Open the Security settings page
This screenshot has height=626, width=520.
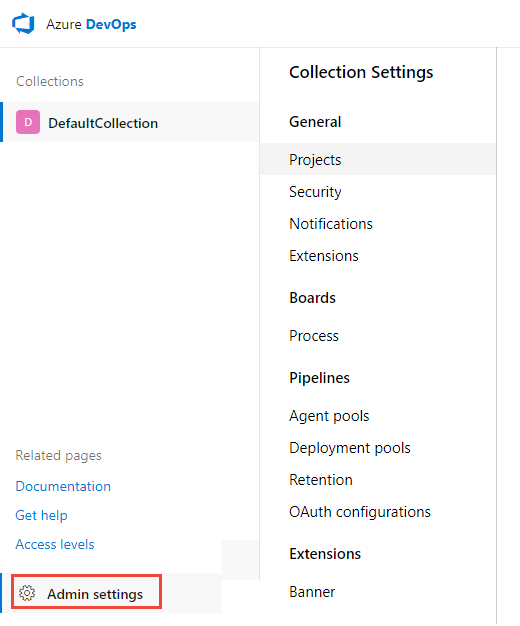(315, 192)
